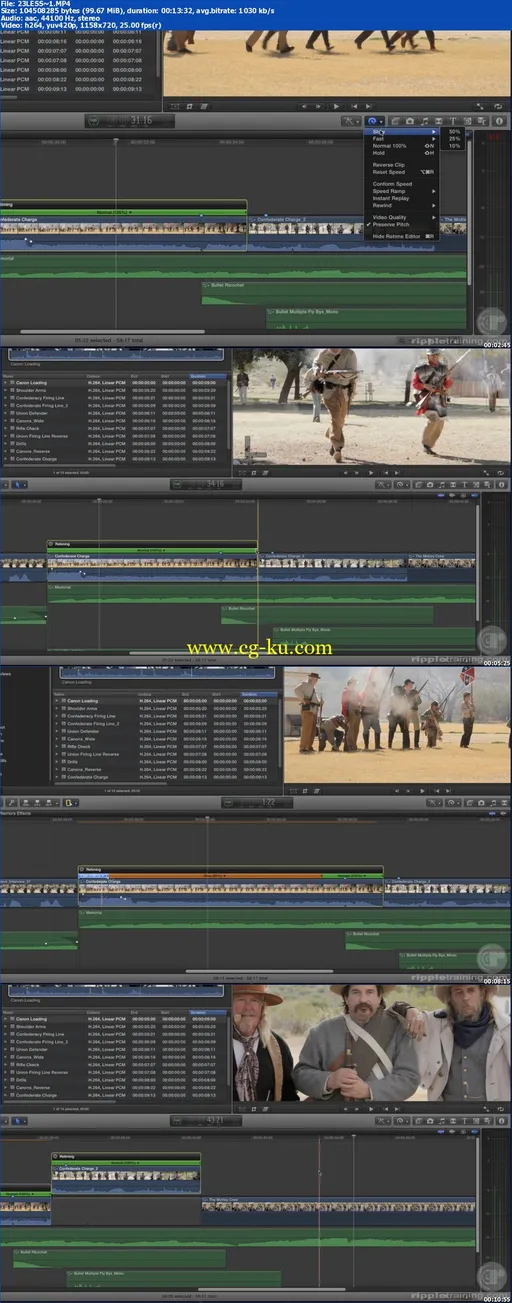Select Bullet Ricochet audio in 31:16 timeline
The width and height of the screenshot is (512, 1303).
pos(335,291)
